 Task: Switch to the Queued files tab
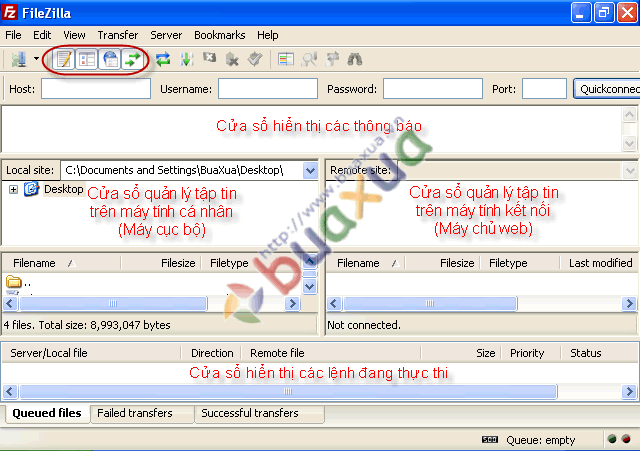click(47, 413)
